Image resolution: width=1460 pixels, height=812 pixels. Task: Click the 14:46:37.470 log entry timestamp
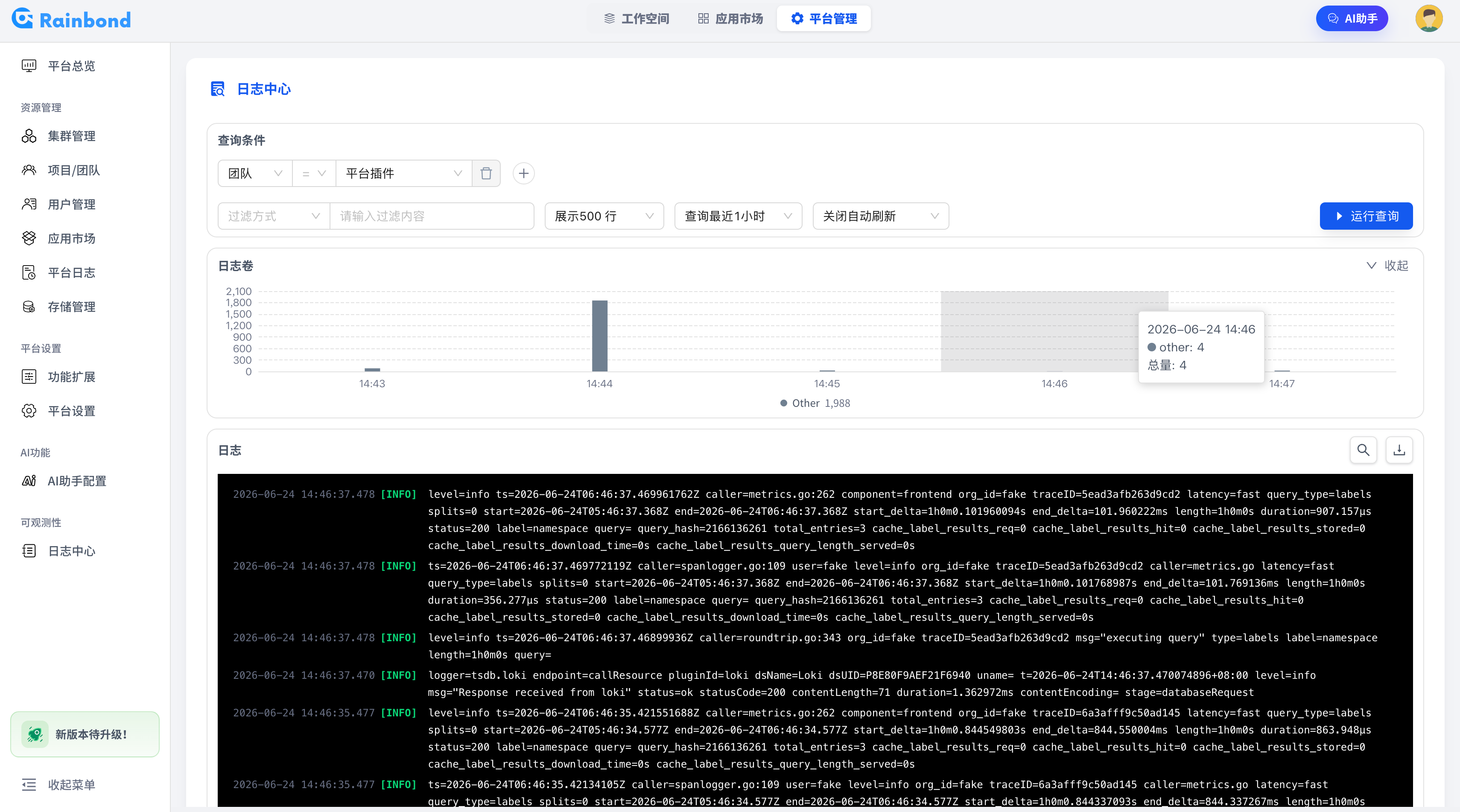pos(304,675)
